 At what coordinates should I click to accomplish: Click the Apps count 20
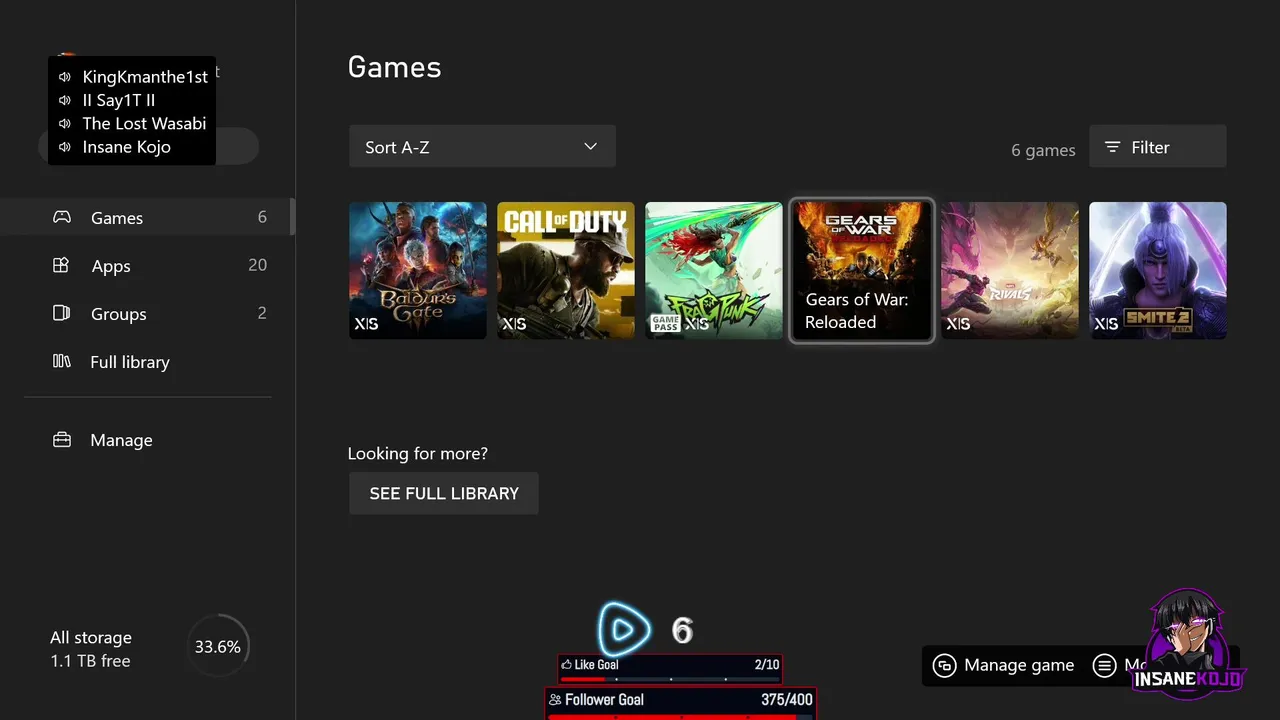click(257, 265)
